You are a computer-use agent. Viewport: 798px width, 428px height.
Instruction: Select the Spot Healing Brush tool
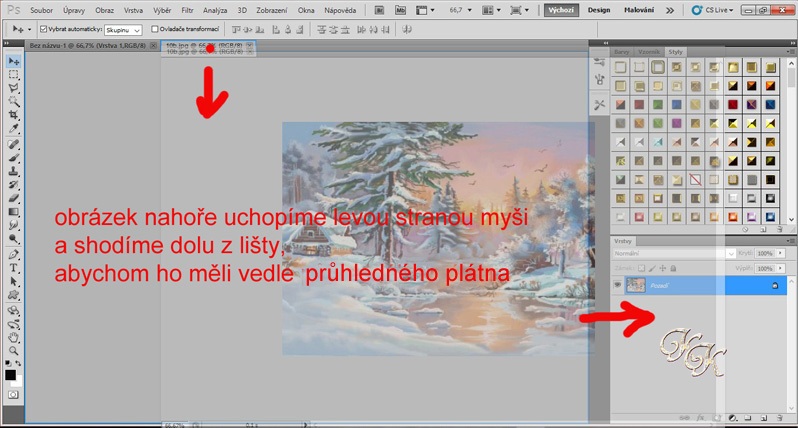click(13, 144)
